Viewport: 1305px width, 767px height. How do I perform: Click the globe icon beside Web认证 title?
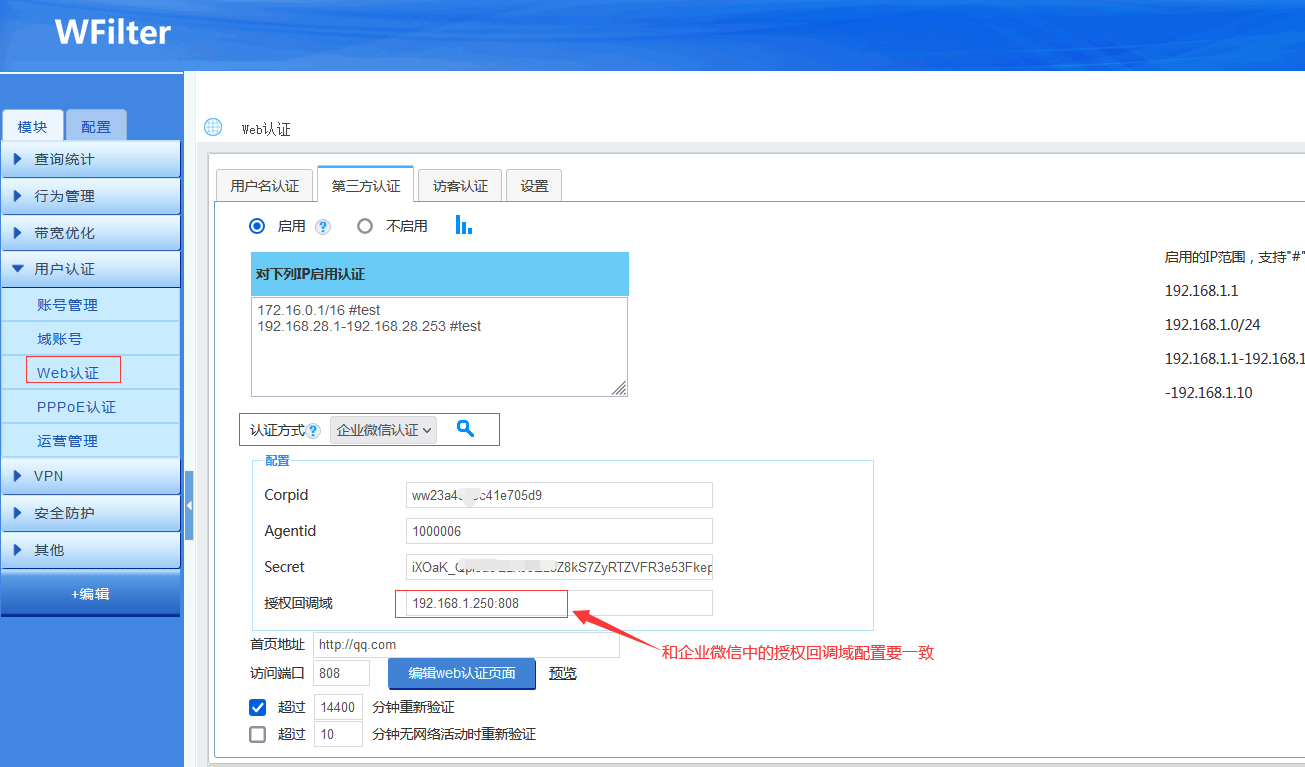[x=213, y=127]
